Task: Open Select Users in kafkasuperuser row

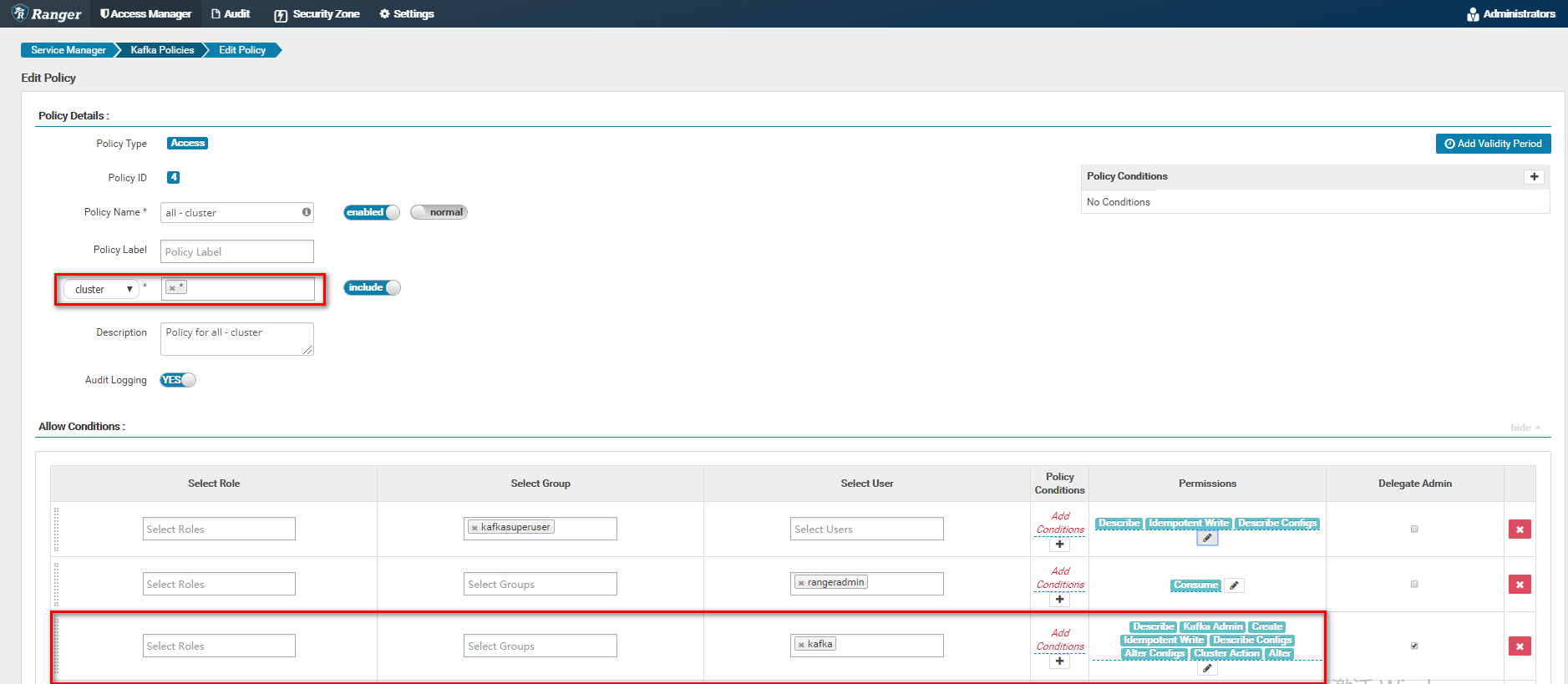Action: [867, 529]
